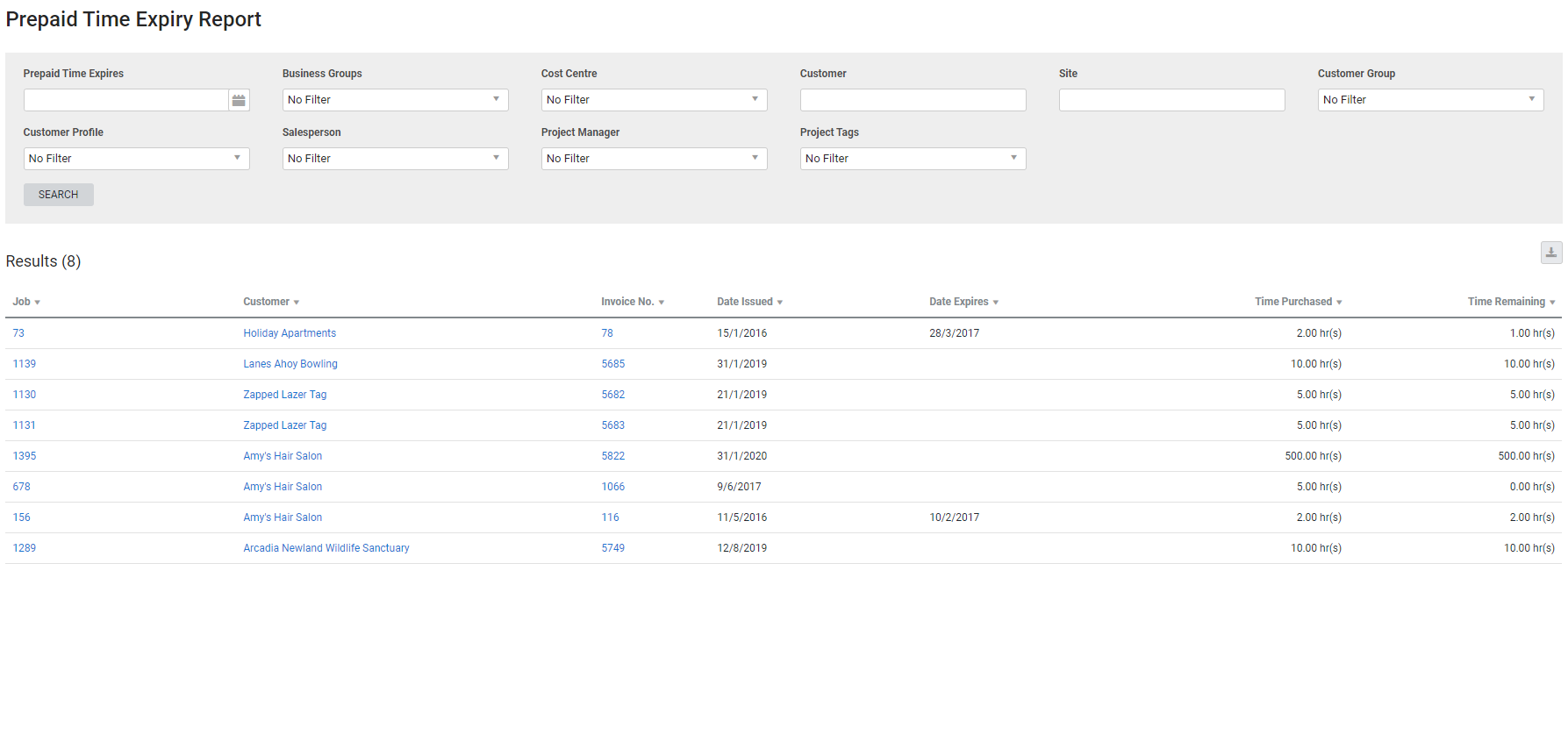Image resolution: width=1568 pixels, height=735 pixels.
Task: Open the Project Tags filter dropdown
Action: tap(913, 159)
